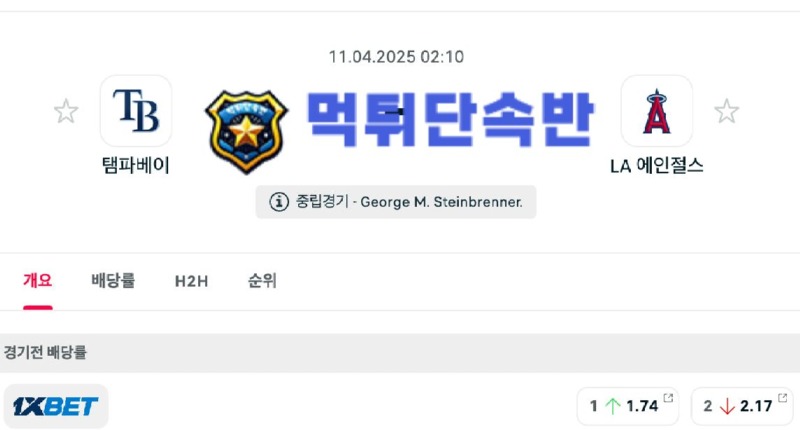This screenshot has width=800, height=430.
Task: Click the Tampa Bay Rays TB logo
Action: [x=136, y=111]
